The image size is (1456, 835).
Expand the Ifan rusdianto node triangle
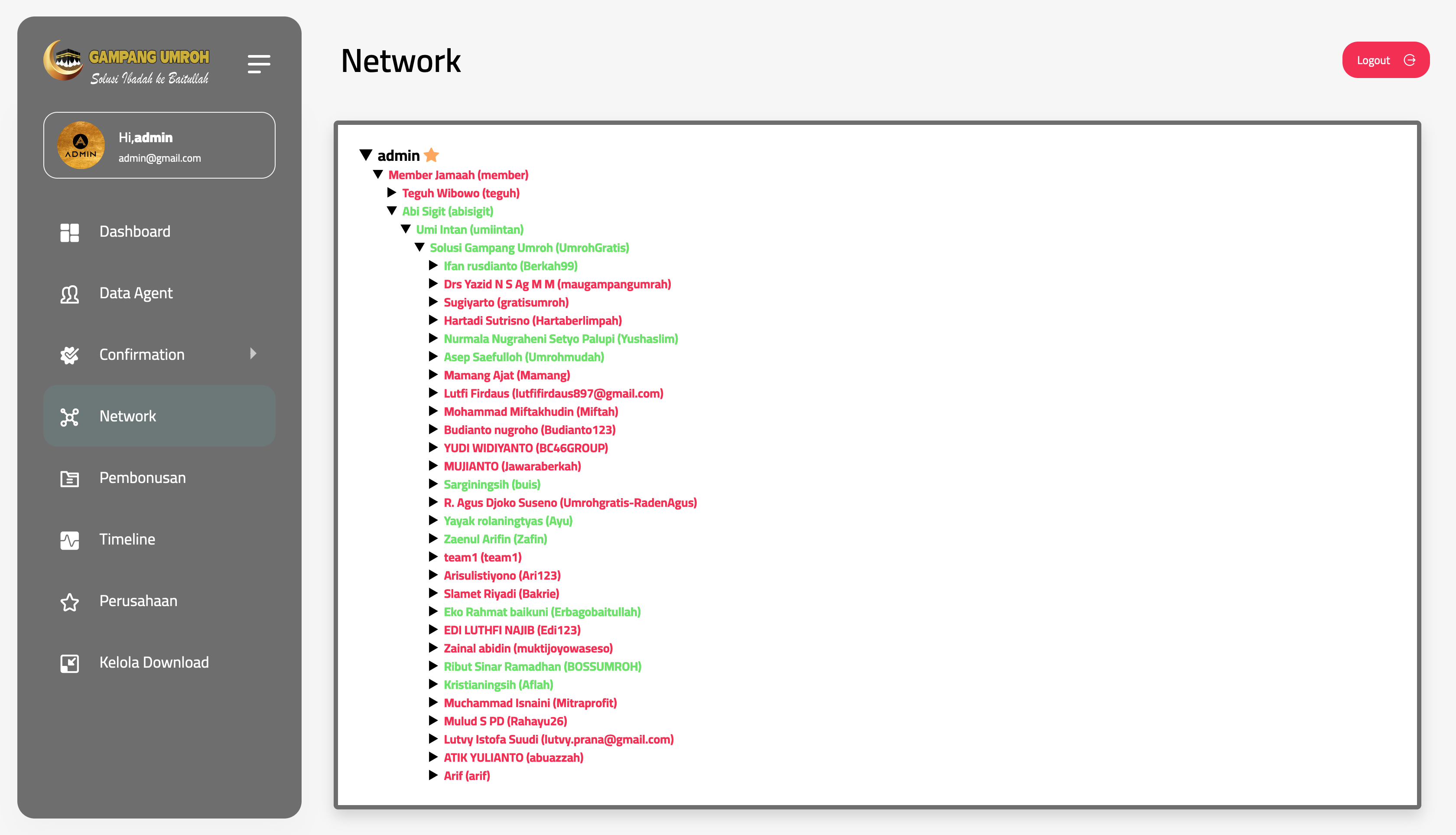[x=433, y=265]
